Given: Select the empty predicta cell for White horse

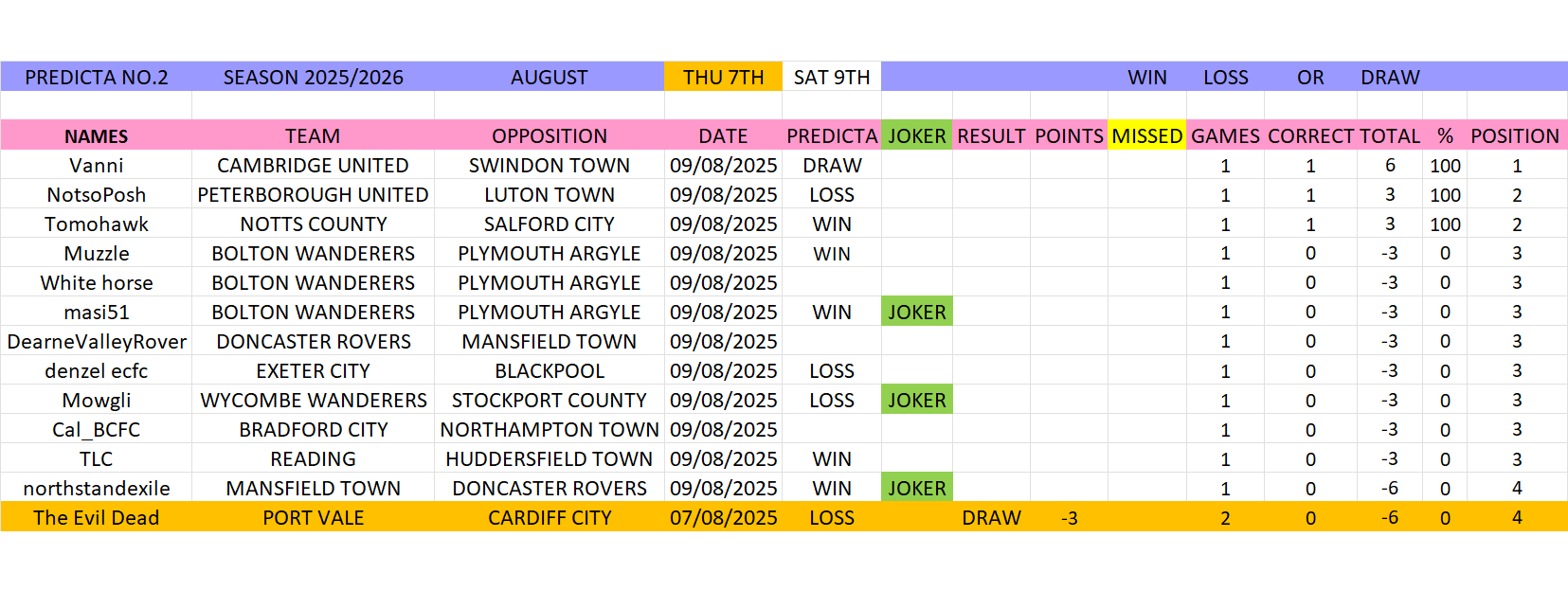Looking at the screenshot, I should point(832,282).
